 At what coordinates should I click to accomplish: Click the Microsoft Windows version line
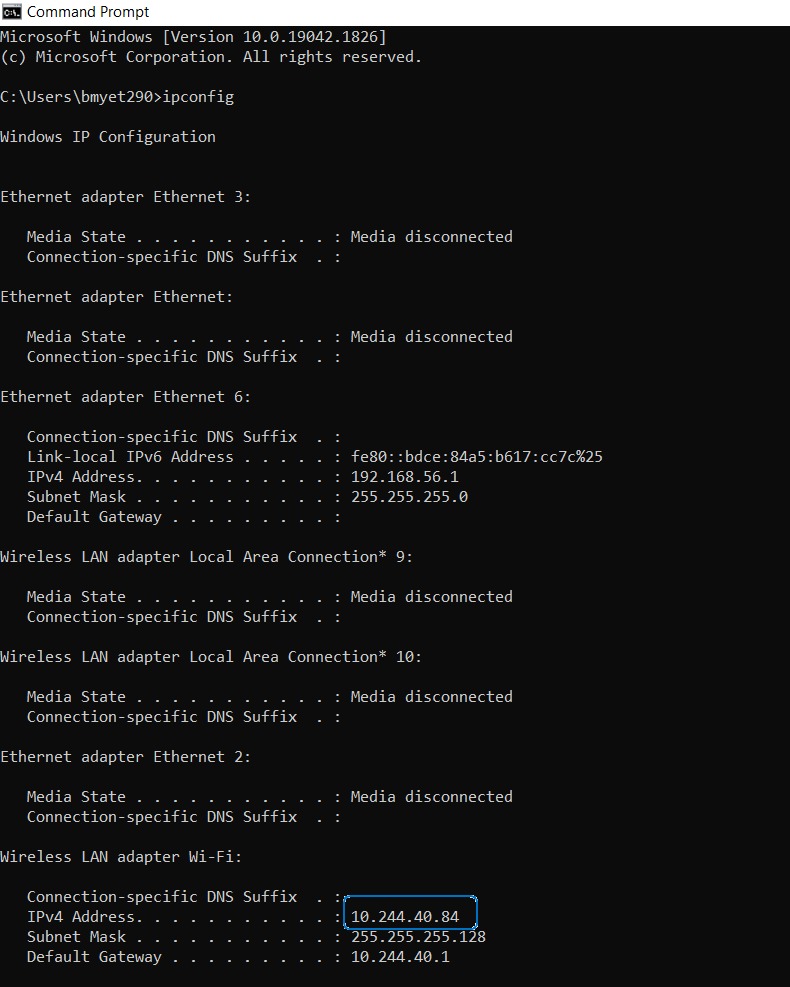[193, 37]
